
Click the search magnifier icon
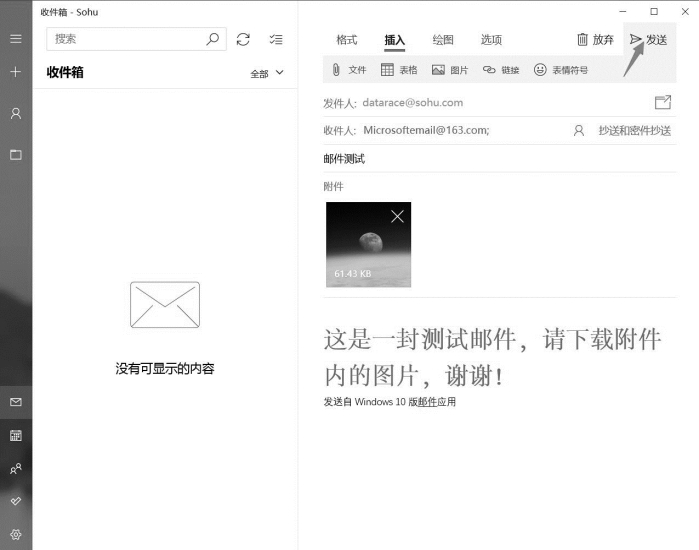[x=213, y=39]
